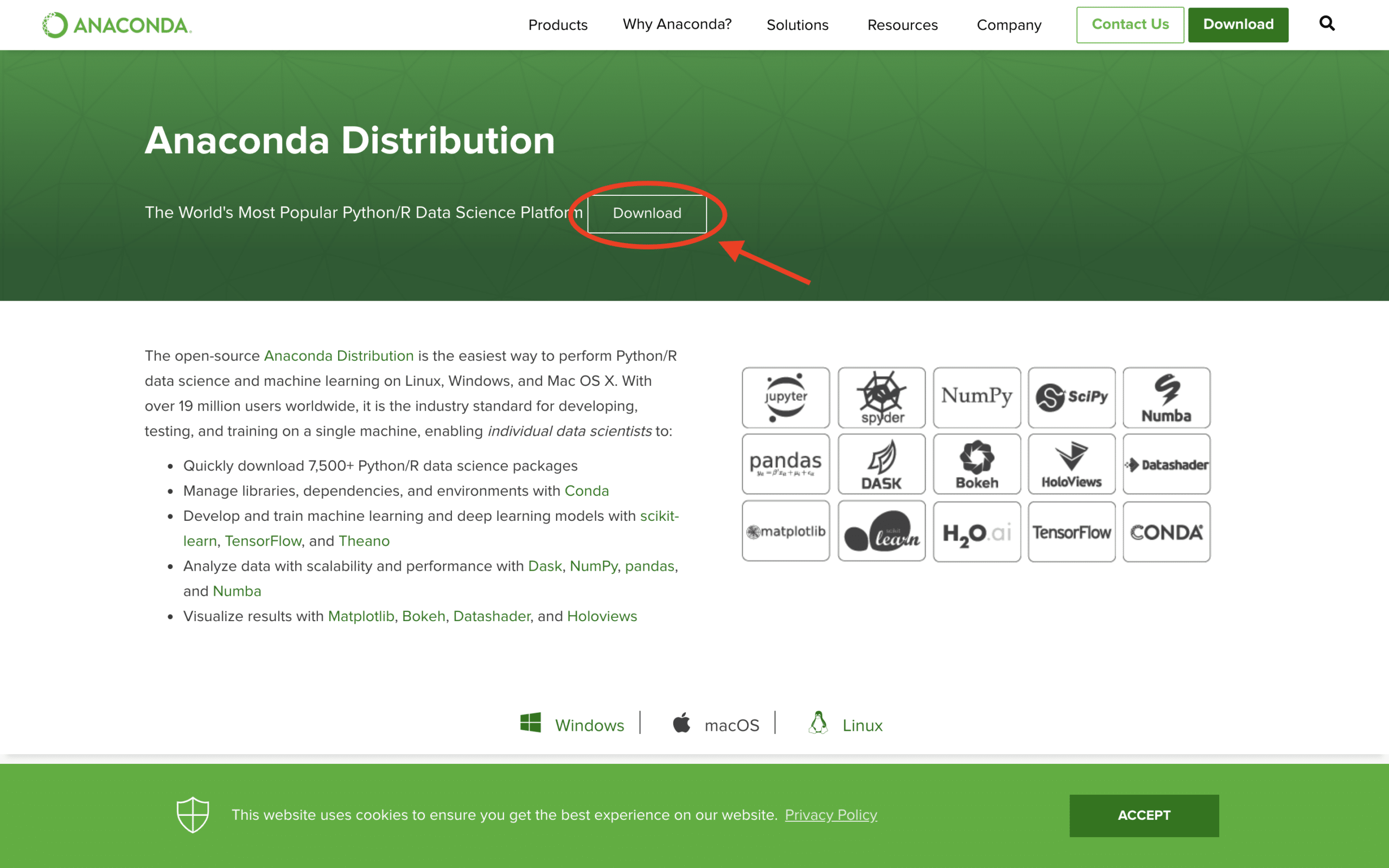Select the Linux platform toggle

tap(844, 725)
